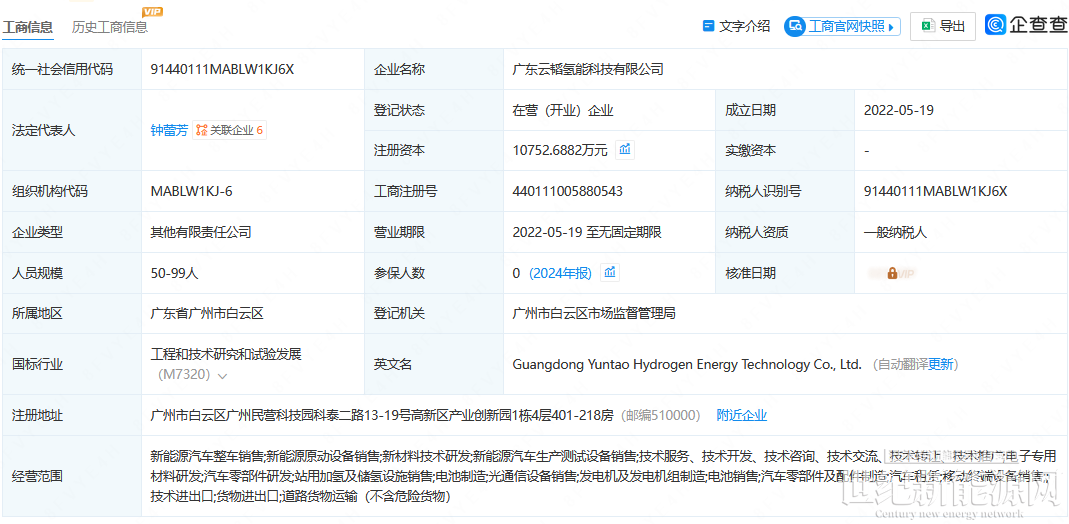
Task: Click the Excel icon on 导出 button
Action: tap(927, 26)
